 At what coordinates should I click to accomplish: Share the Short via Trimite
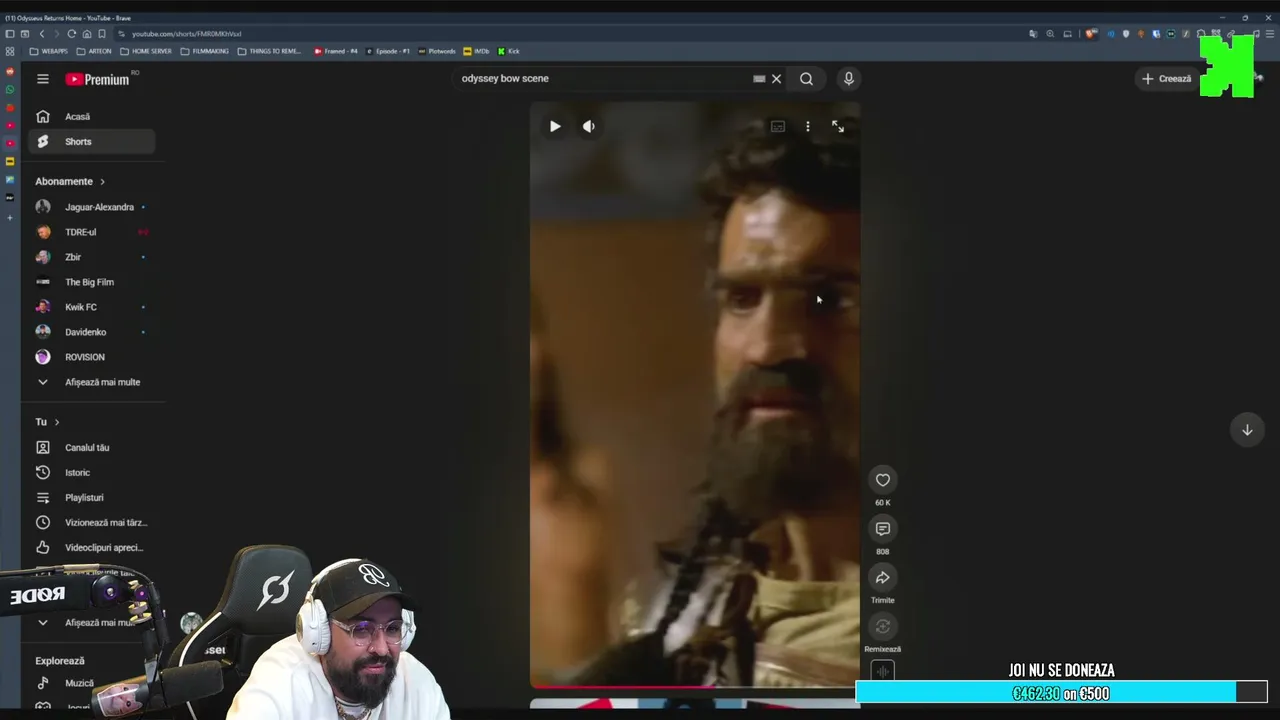(882, 578)
